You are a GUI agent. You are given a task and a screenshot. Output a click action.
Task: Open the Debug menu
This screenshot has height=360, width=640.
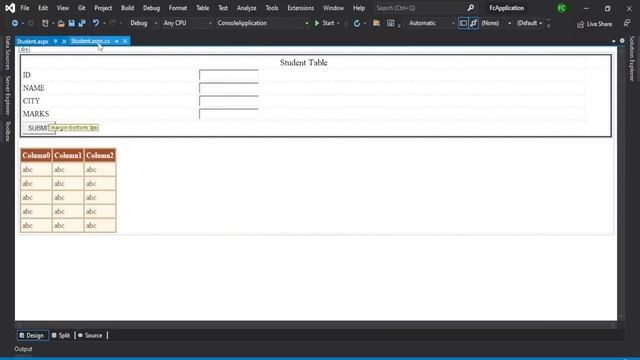(151, 8)
